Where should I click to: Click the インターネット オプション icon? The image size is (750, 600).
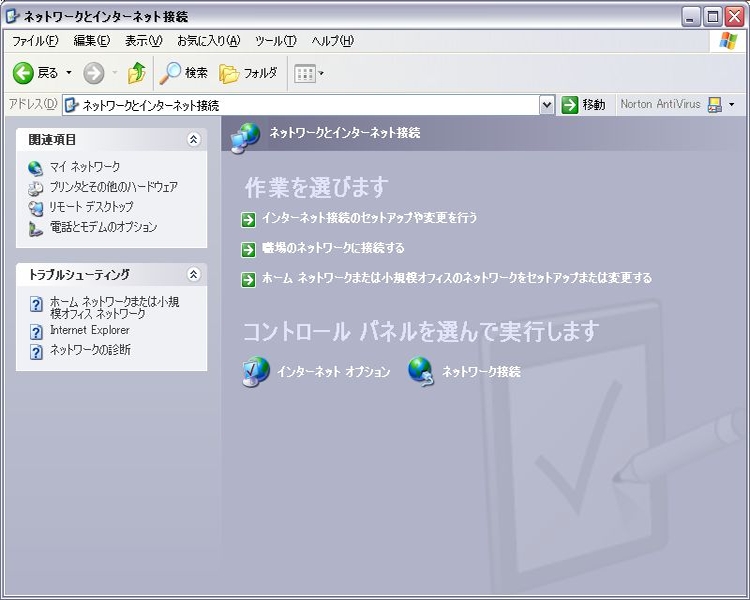tap(255, 371)
